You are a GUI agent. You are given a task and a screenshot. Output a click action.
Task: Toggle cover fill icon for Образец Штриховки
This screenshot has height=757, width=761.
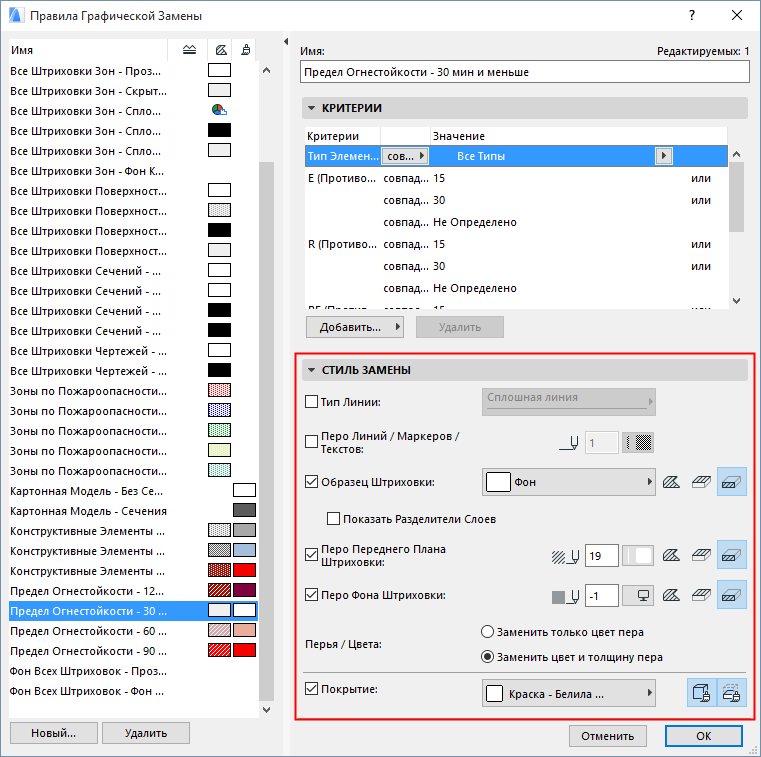701,482
